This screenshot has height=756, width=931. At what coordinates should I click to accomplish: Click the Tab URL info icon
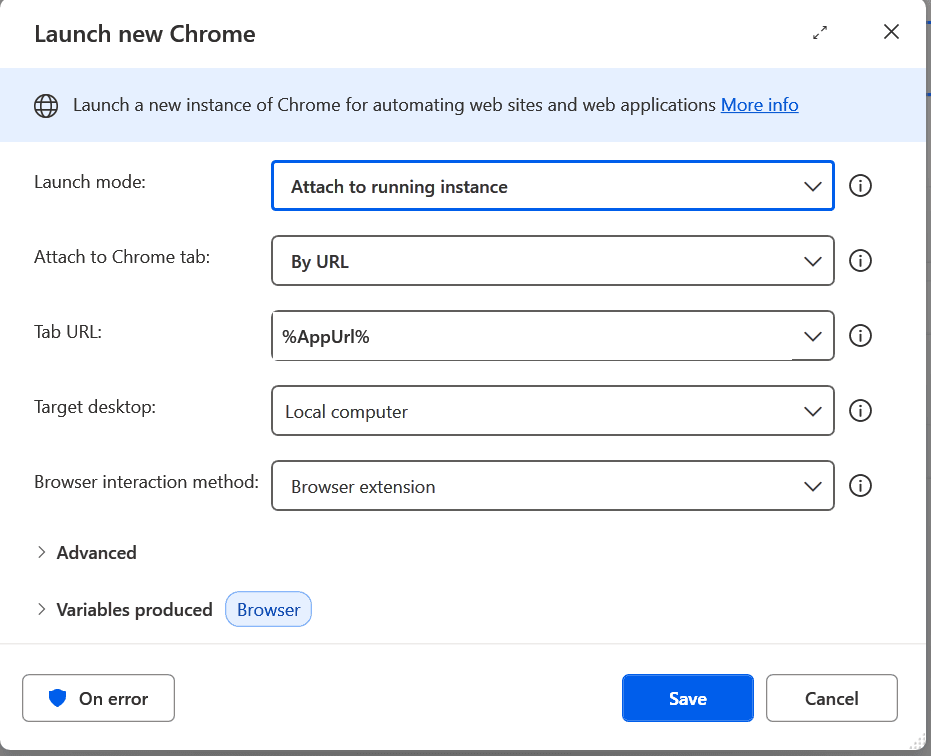(x=860, y=336)
